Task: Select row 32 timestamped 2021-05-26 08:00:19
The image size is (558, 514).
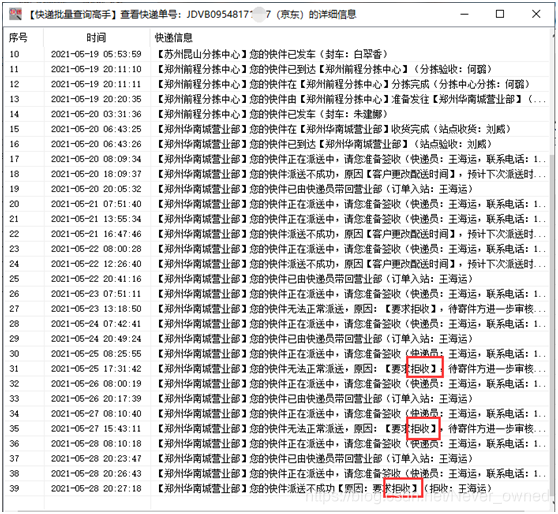Action: (x=276, y=384)
